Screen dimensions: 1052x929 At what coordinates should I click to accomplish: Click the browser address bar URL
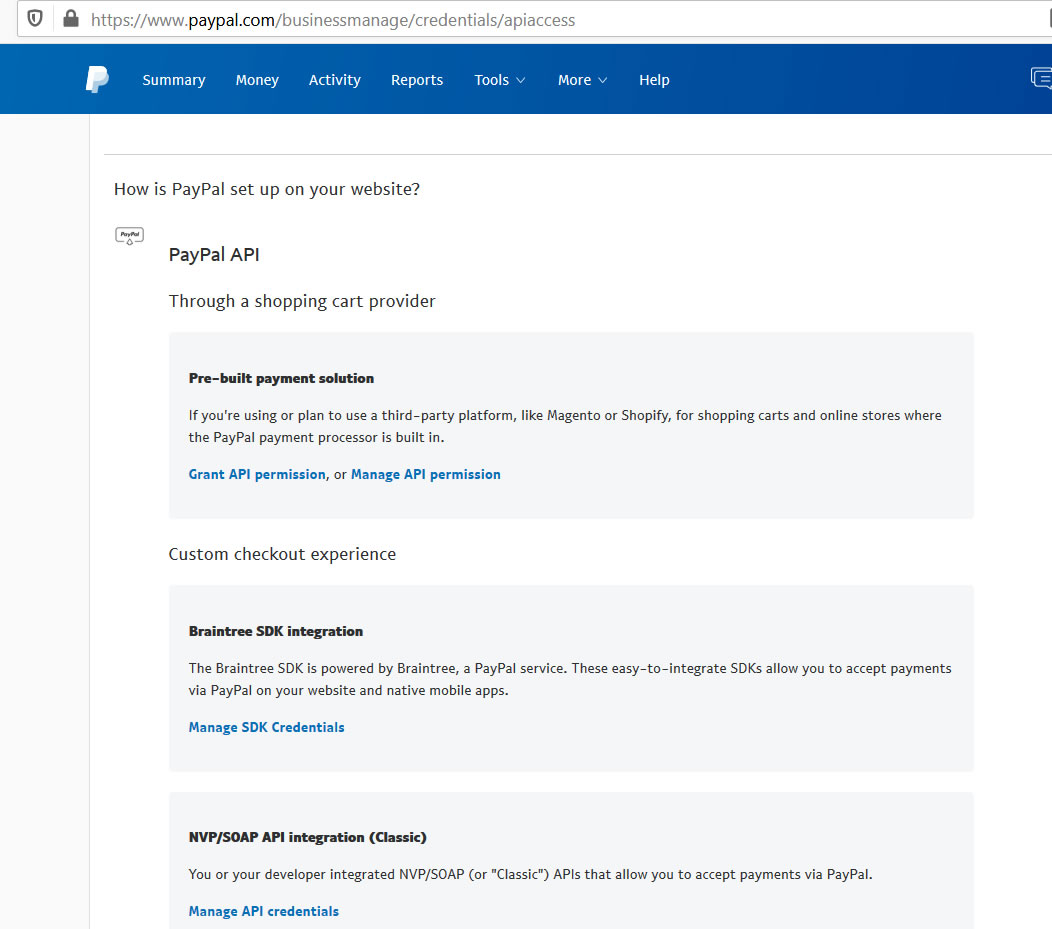click(333, 20)
